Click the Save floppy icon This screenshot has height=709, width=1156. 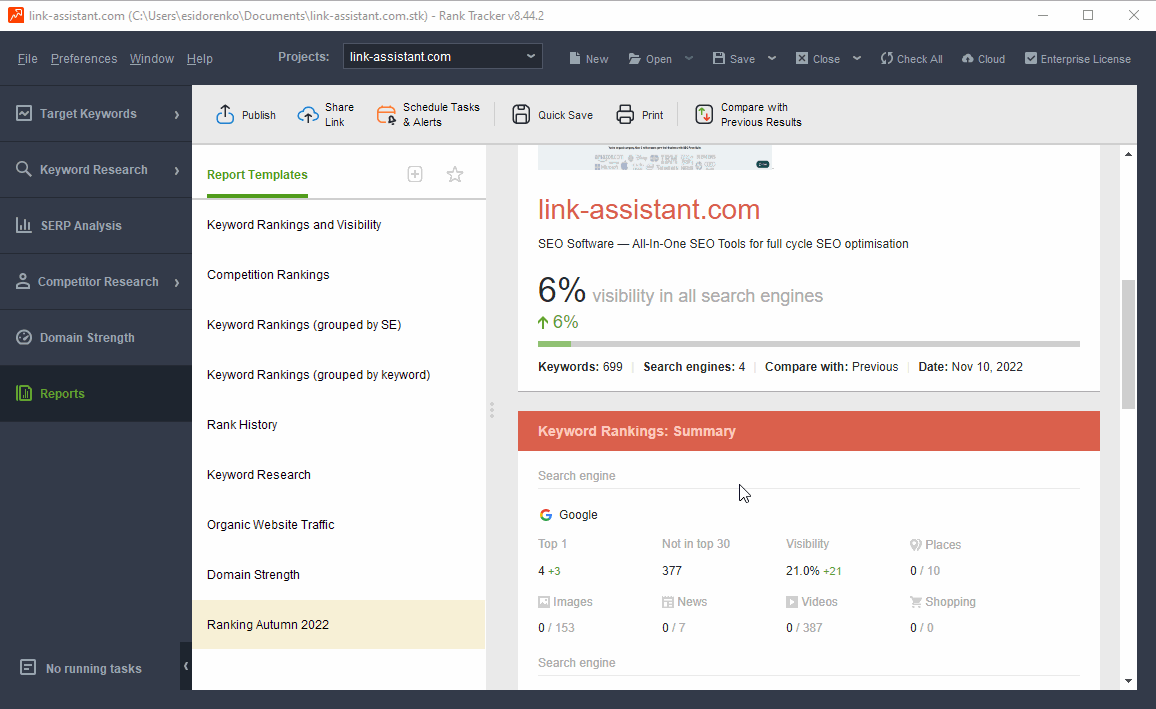(719, 58)
